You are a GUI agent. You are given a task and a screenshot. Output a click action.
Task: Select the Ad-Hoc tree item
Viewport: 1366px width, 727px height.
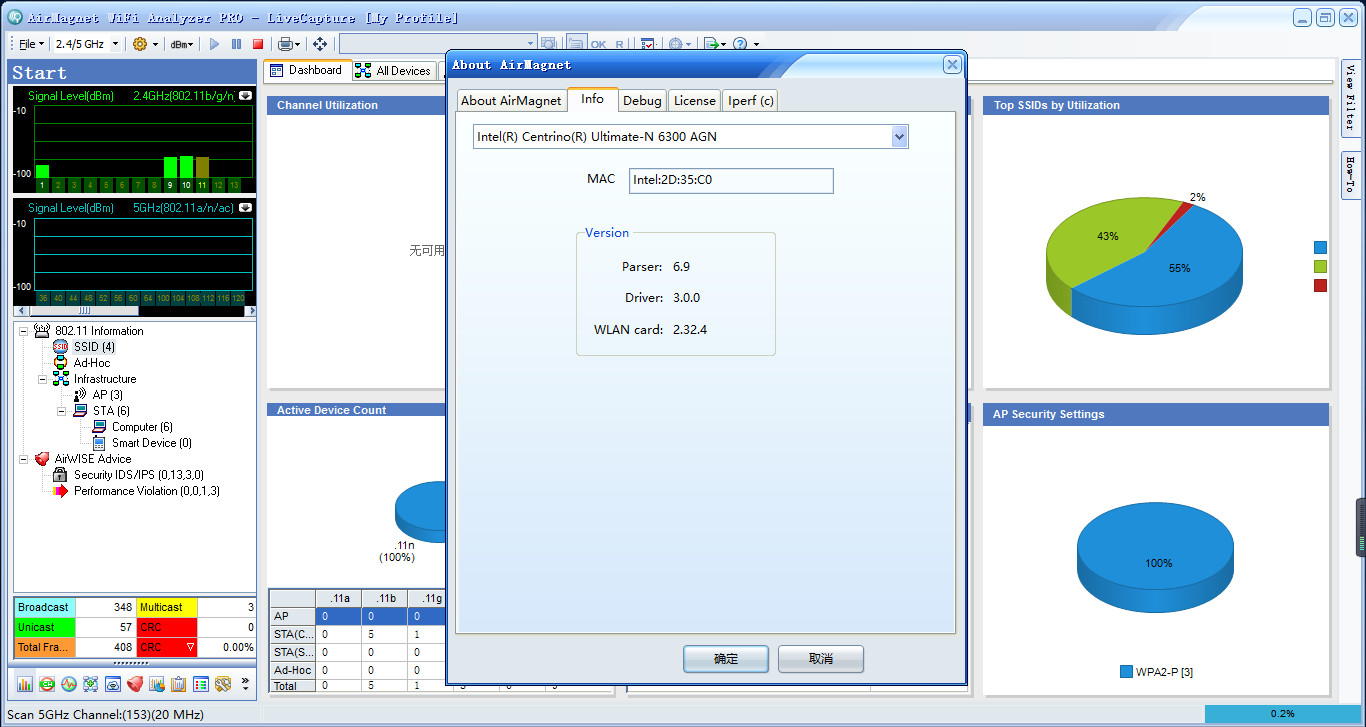(92, 363)
